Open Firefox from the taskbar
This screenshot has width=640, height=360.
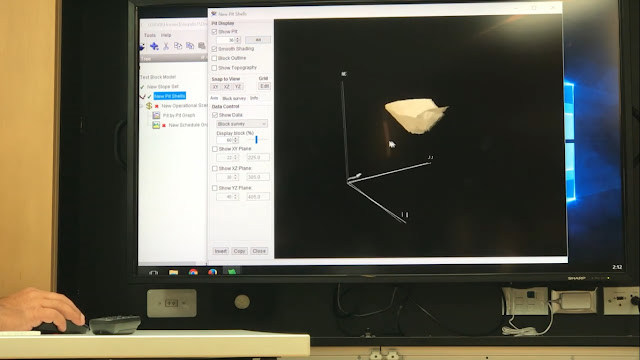click(212, 272)
